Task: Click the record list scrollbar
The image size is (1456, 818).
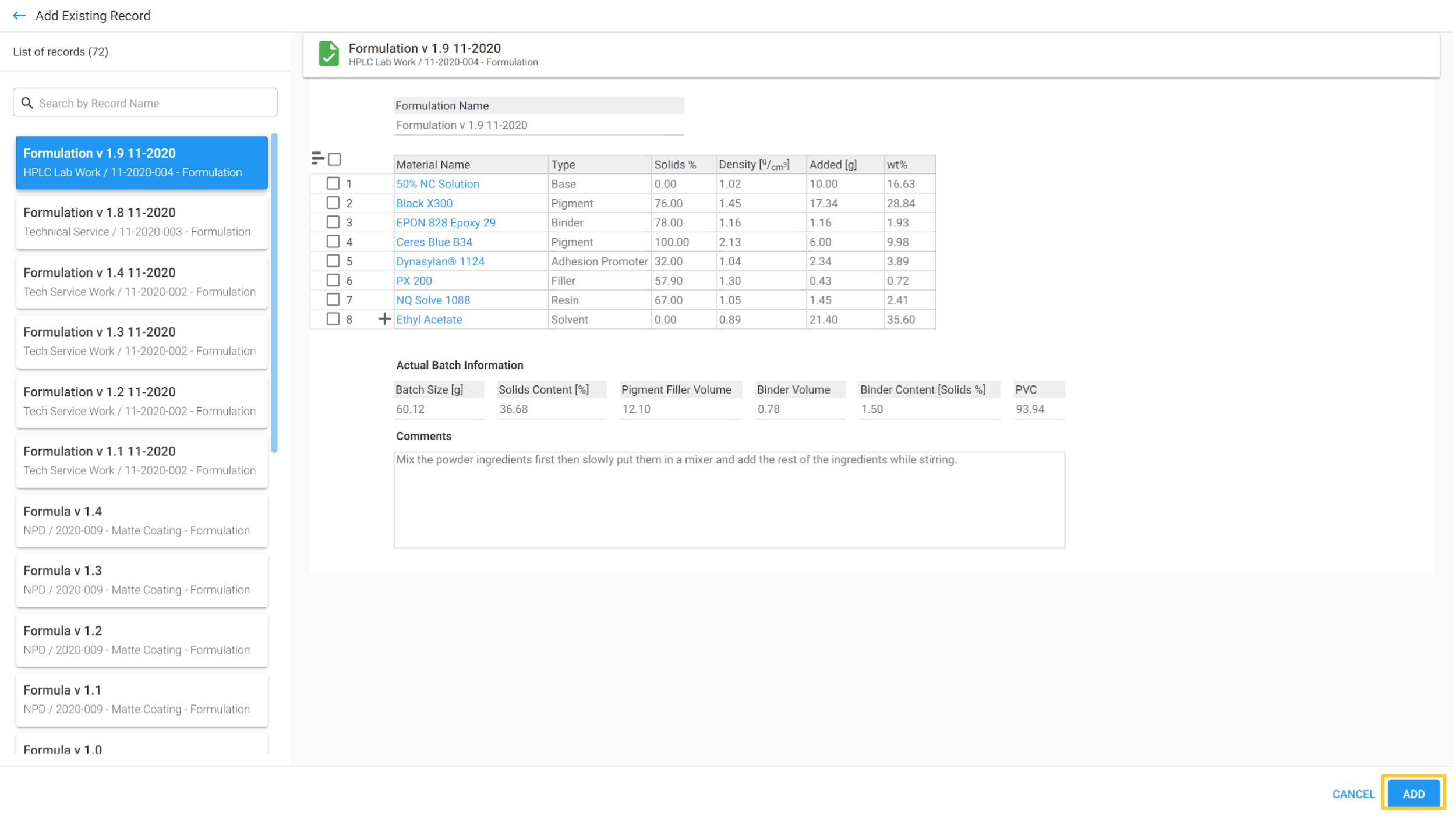Action: 275,293
